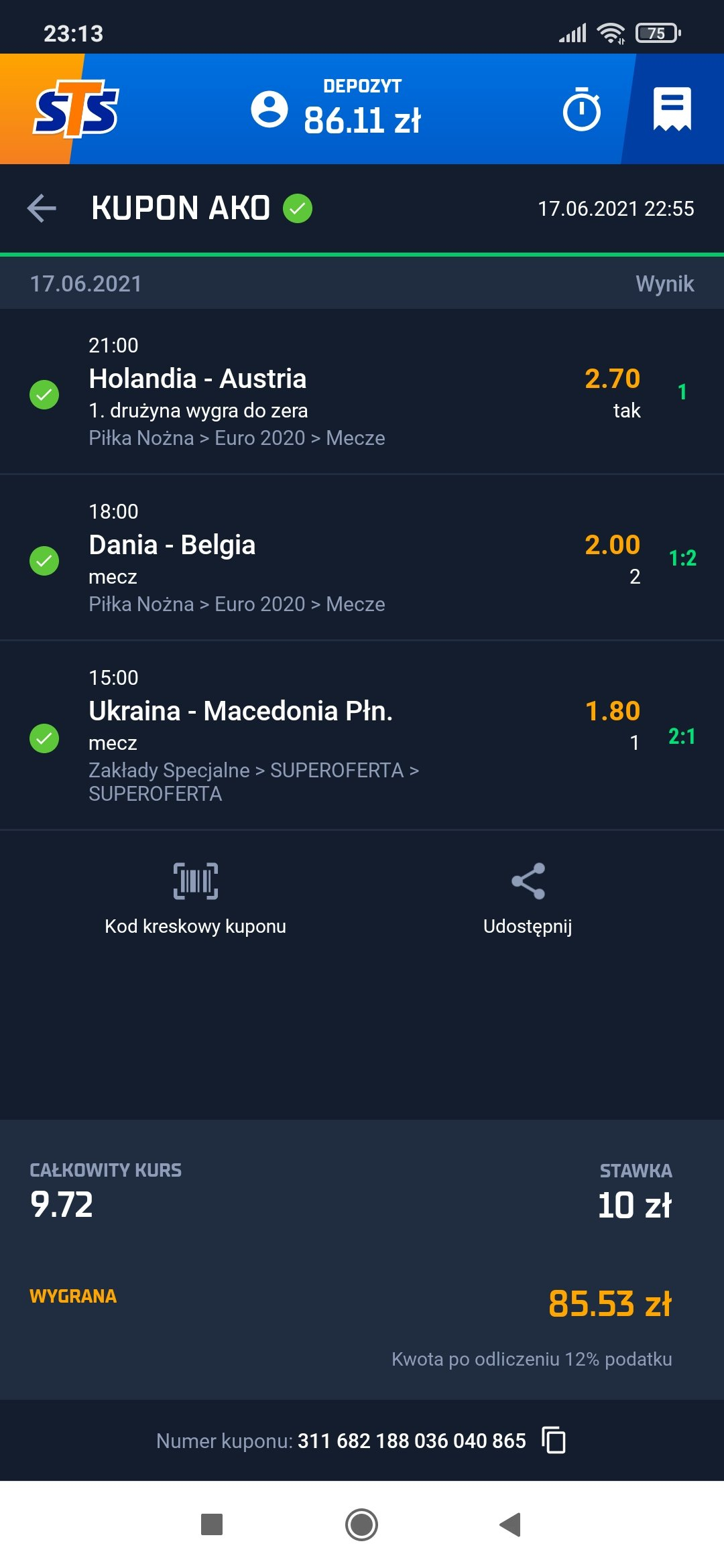
Task: Tap the Holandia - Austria win checkmark
Action: click(44, 394)
